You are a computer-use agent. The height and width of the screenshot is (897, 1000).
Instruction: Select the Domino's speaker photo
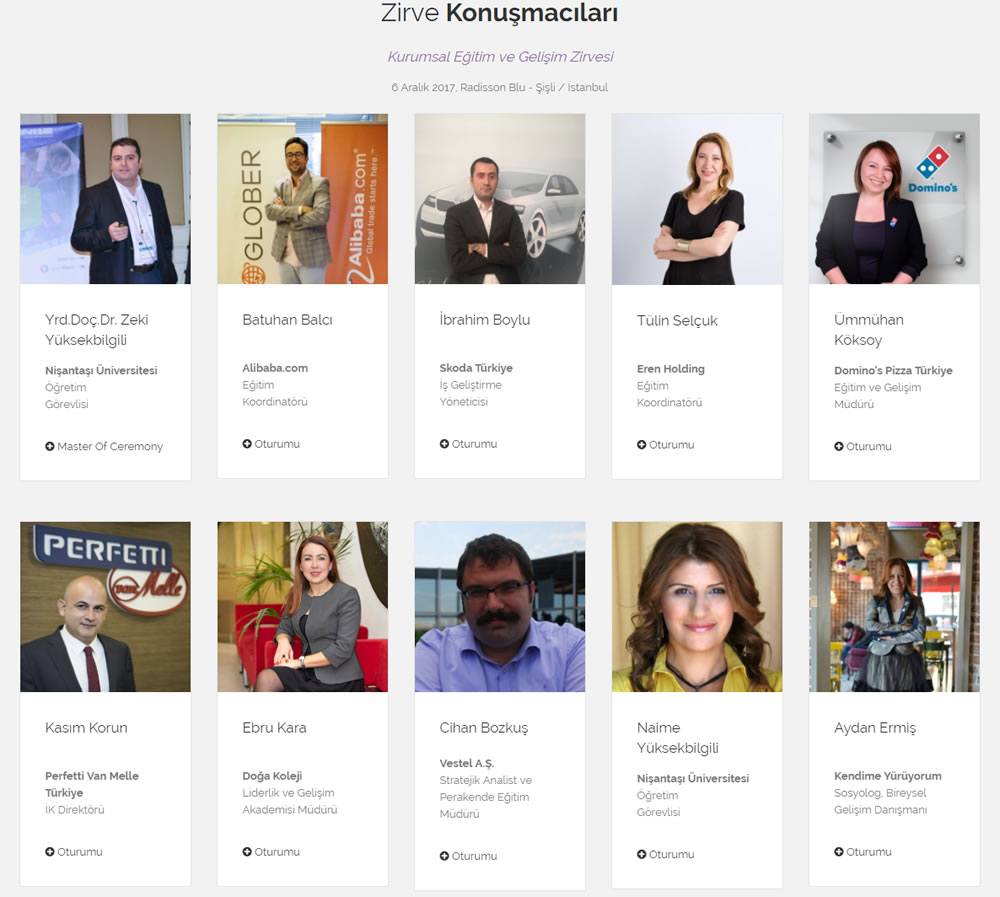tap(894, 199)
